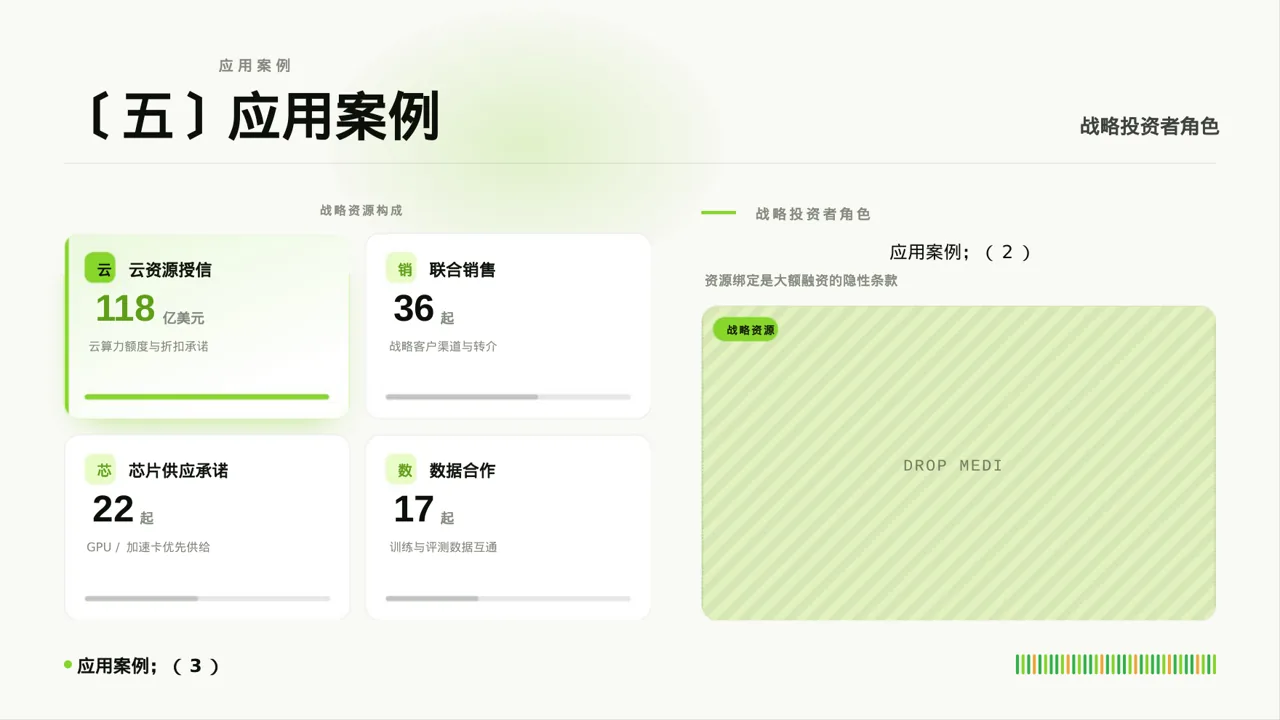
Task: Click the small 应用案例 label above the heading
Action: point(255,65)
